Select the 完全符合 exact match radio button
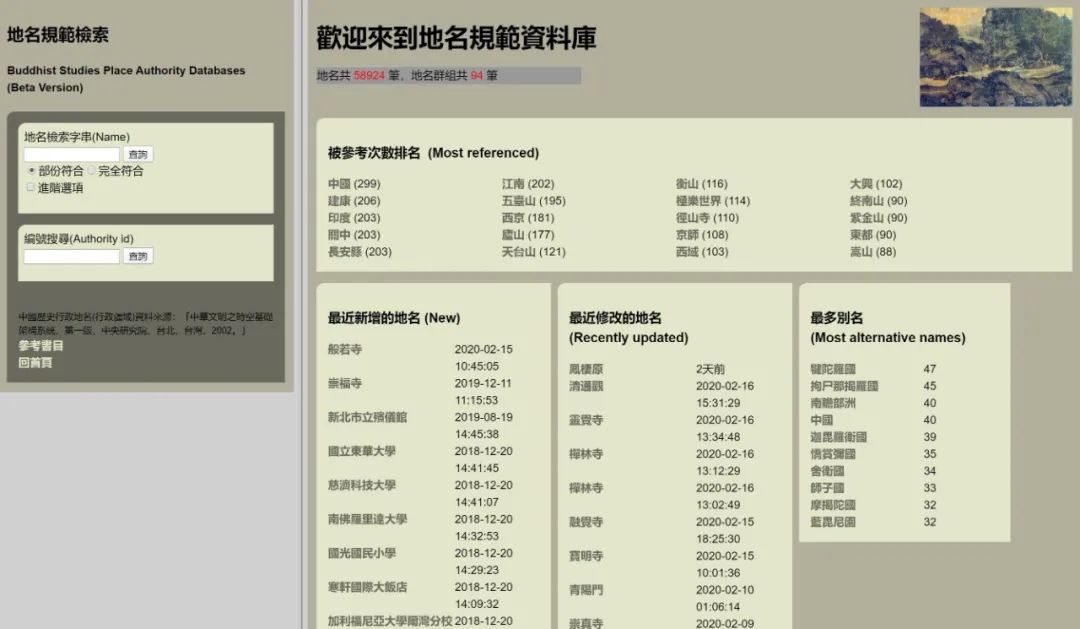This screenshot has width=1080, height=629. [92, 171]
